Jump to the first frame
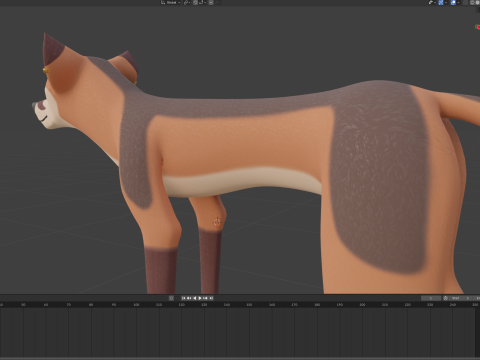The width and height of the screenshot is (480, 360). 183,298
